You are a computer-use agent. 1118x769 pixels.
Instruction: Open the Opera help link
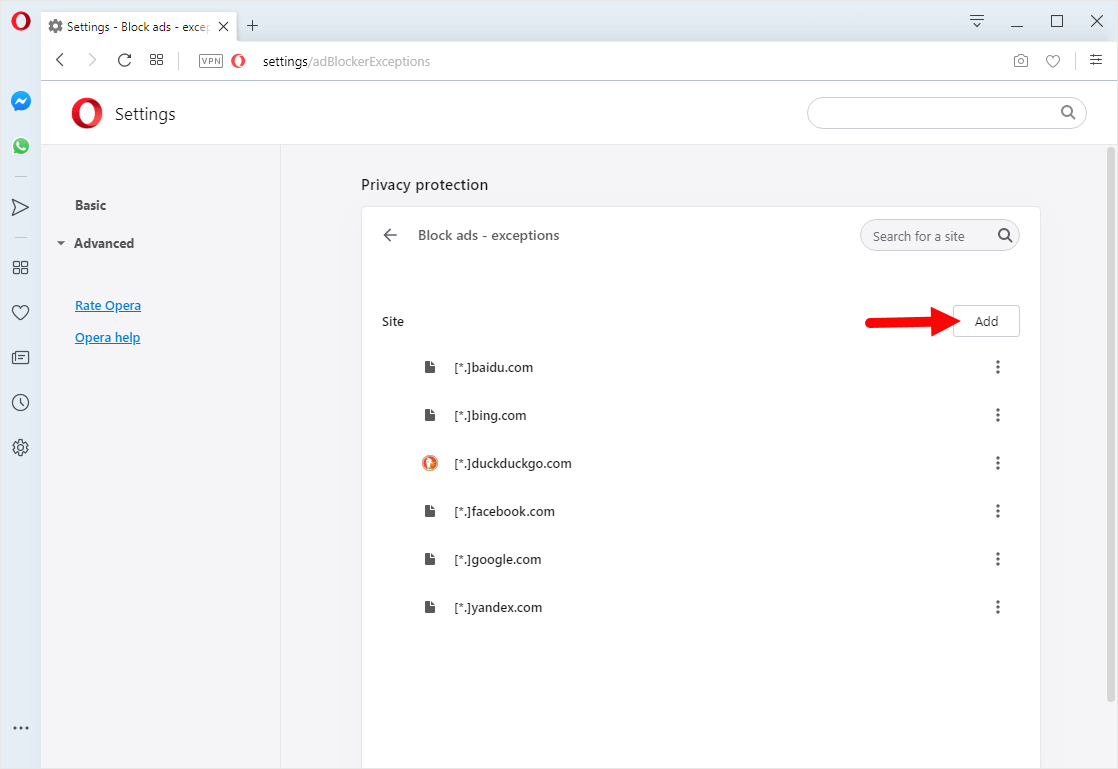[108, 337]
